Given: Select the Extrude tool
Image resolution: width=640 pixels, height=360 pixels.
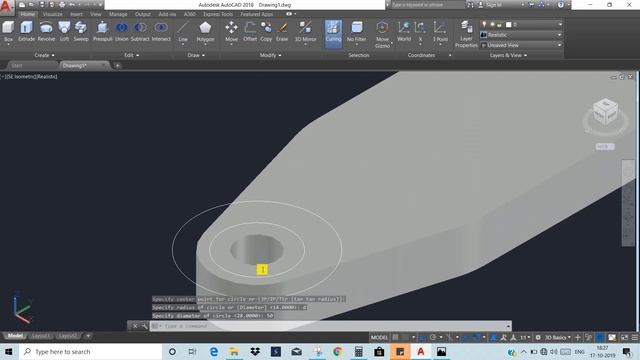Looking at the screenshot, I should 27,31.
